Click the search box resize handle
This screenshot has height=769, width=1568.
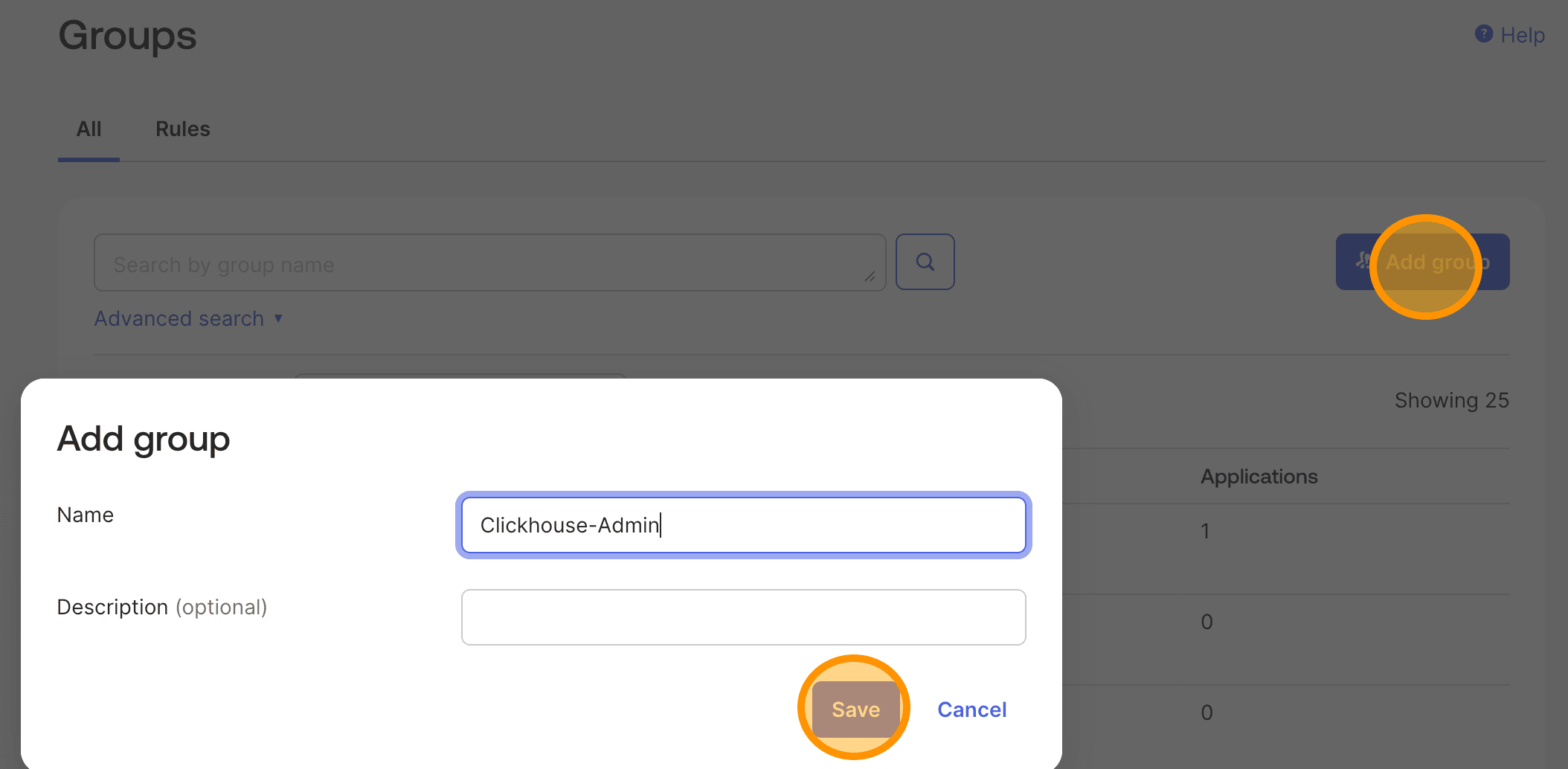870,276
